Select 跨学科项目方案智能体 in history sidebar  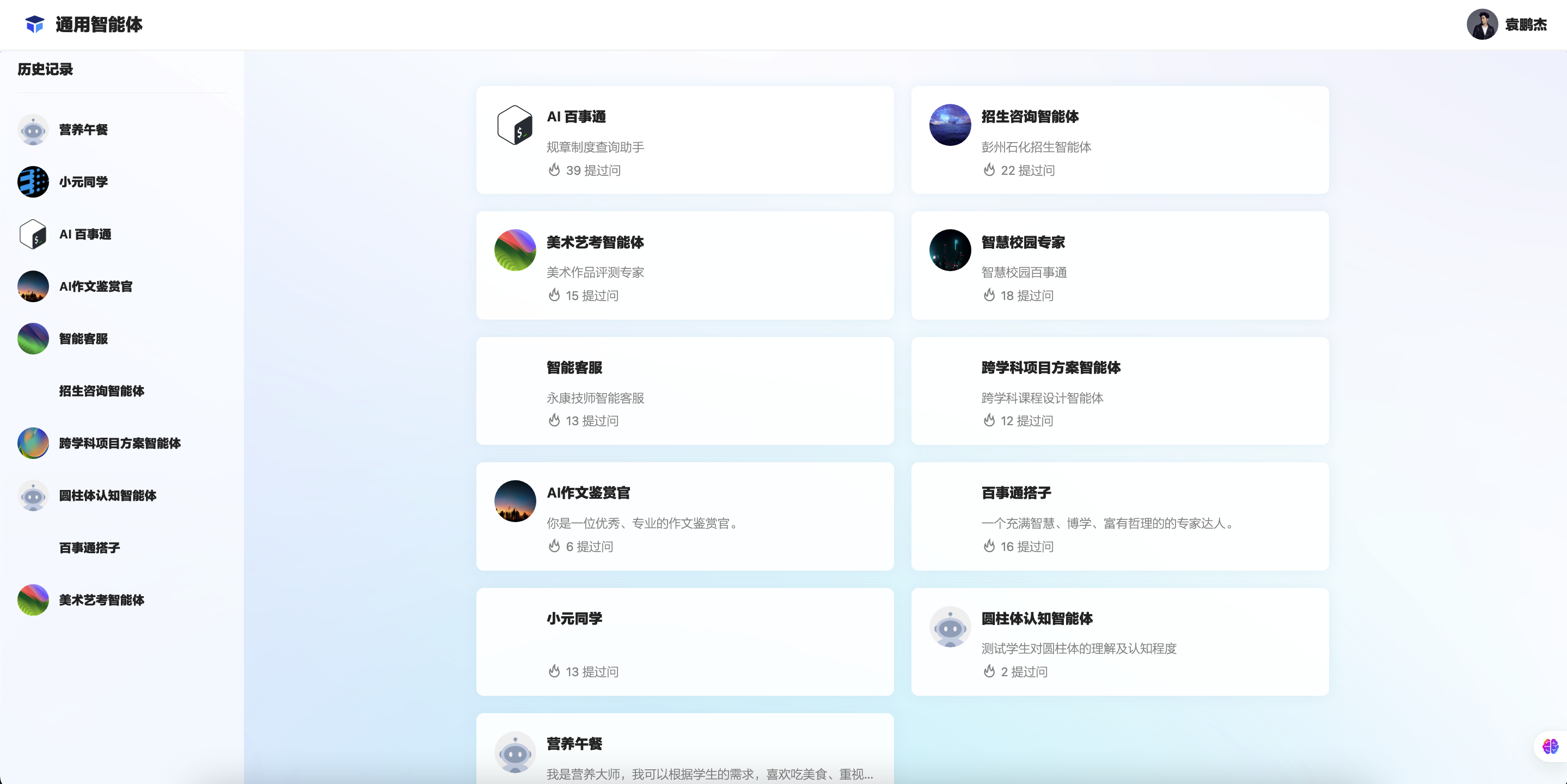click(119, 443)
